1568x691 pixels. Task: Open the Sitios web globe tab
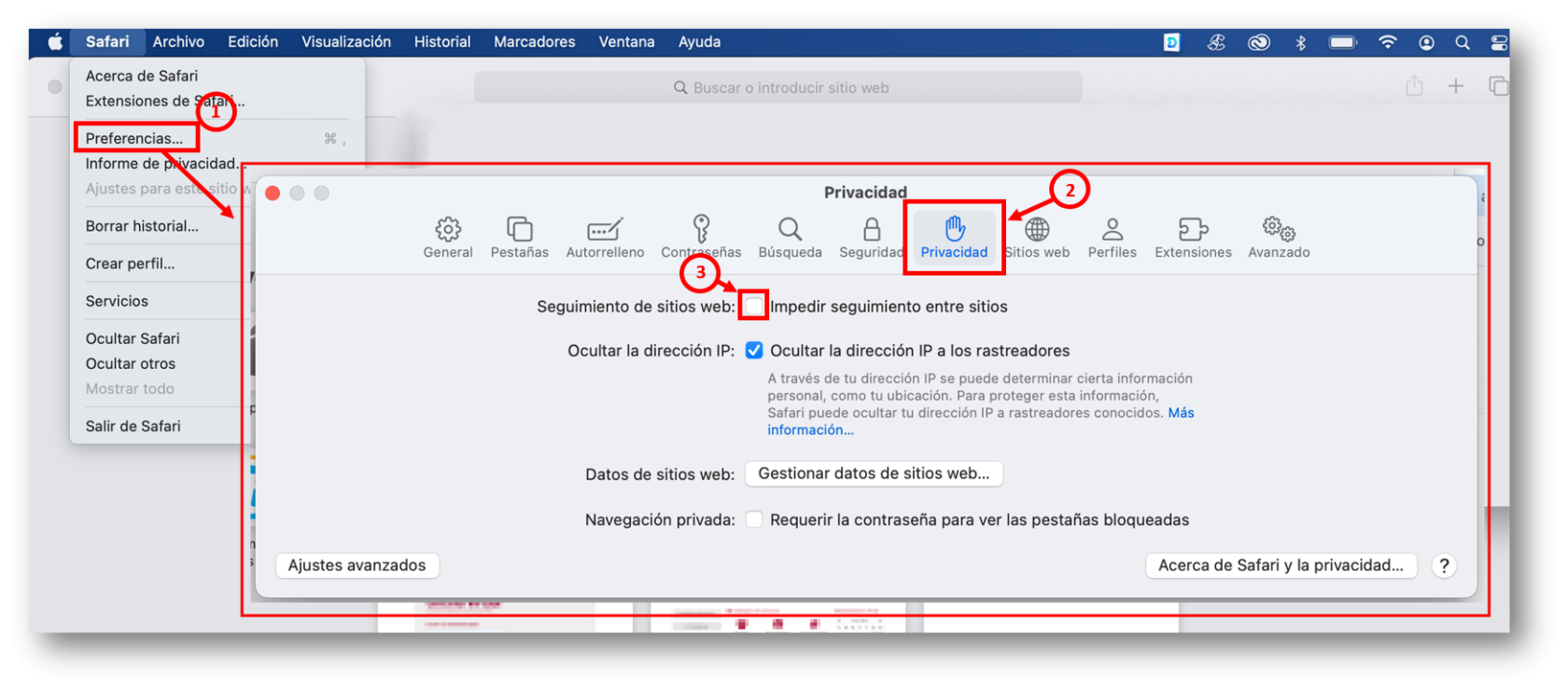coord(1037,237)
